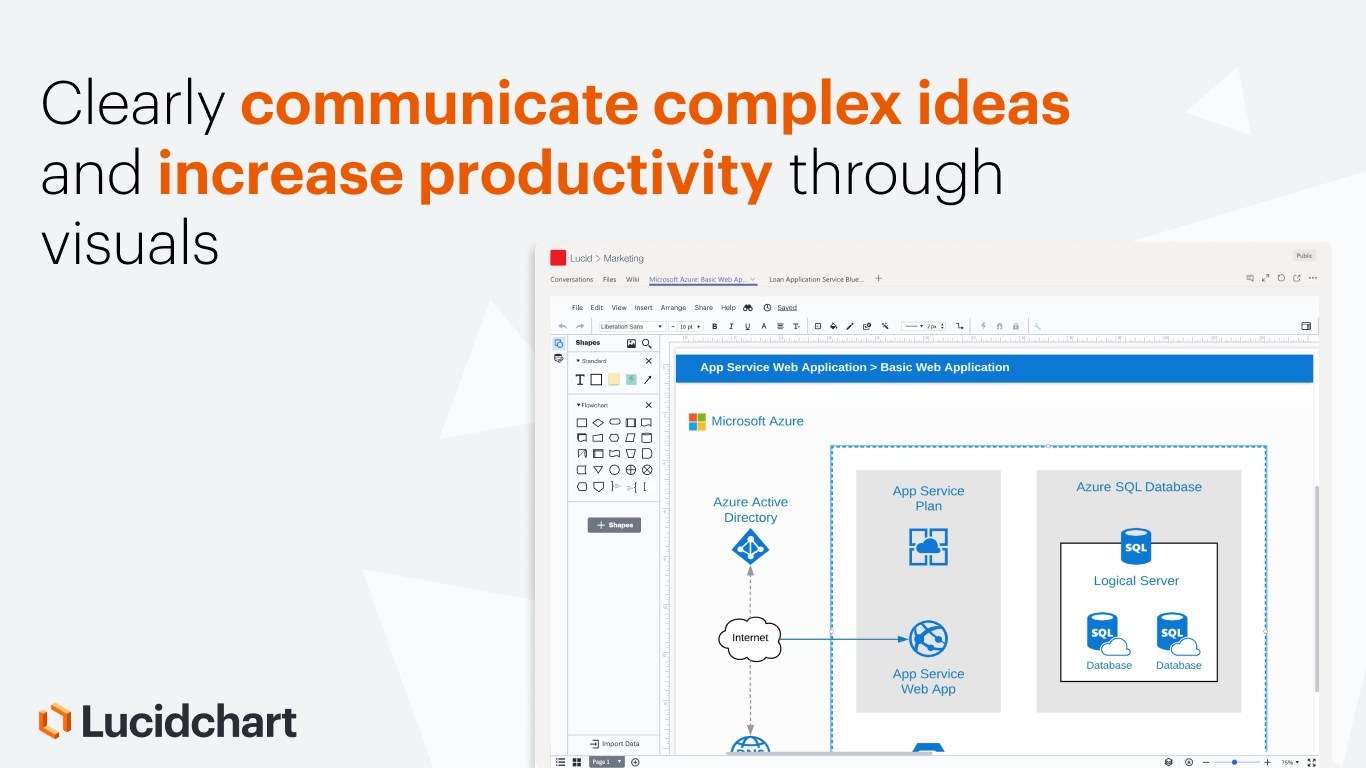Expand the Microsoft Azure Basic Web App tab chevron
This screenshot has width=1366, height=768.
click(x=752, y=280)
